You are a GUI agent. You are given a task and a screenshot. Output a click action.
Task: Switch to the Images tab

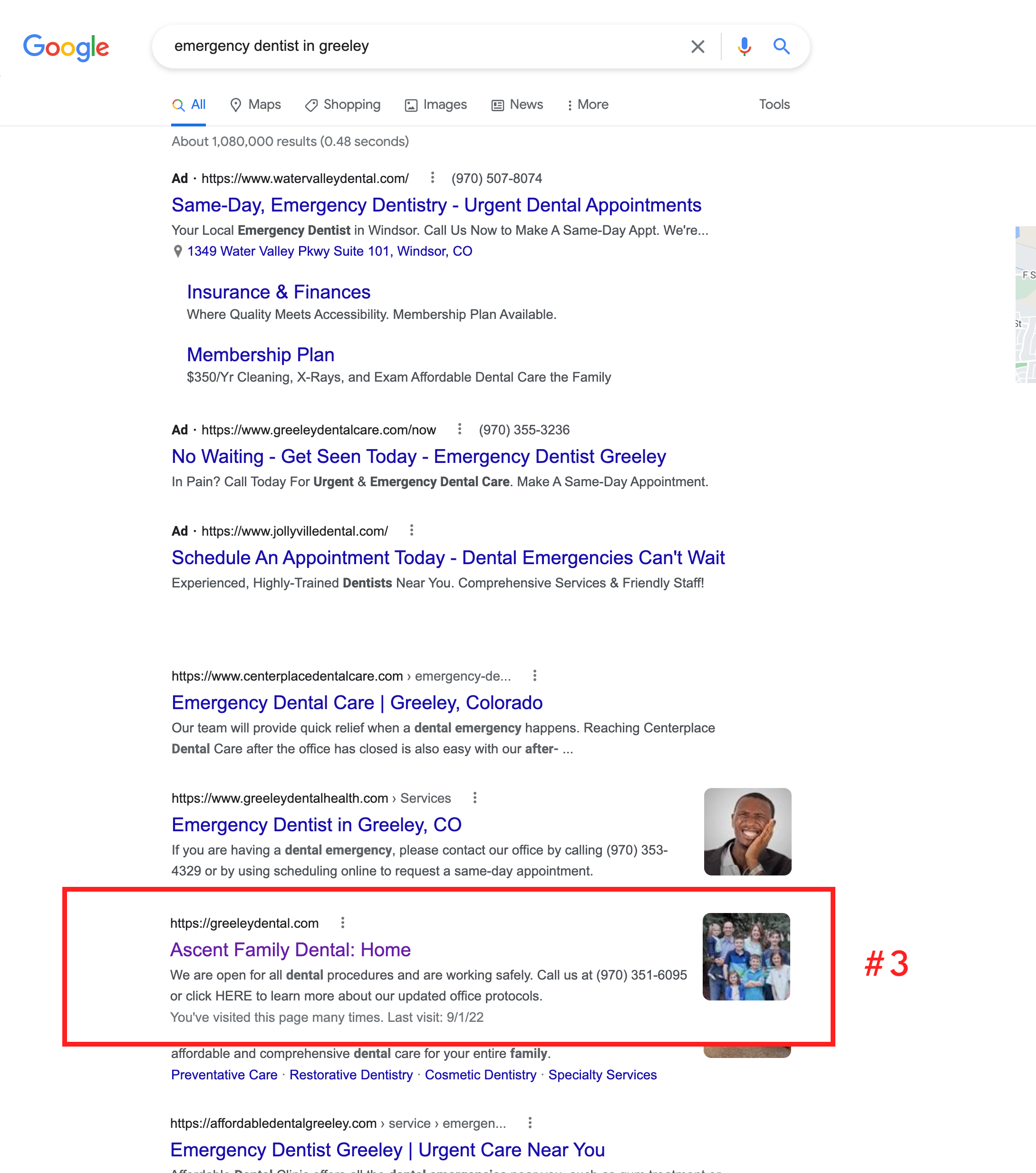point(436,105)
